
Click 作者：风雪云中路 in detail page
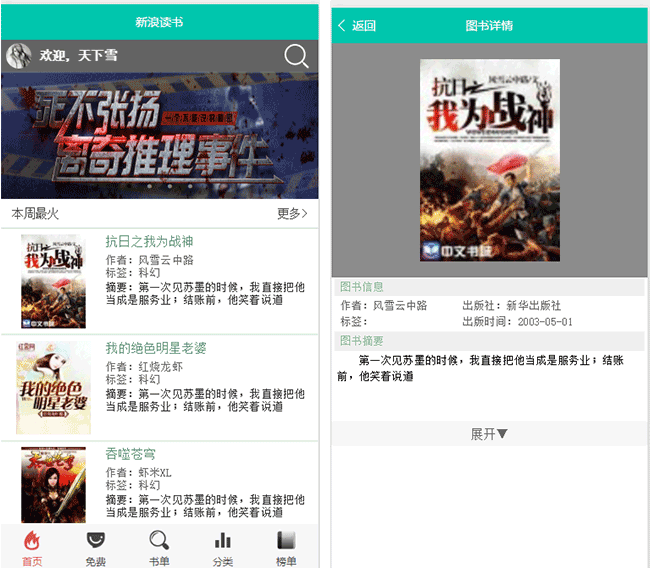point(384,306)
